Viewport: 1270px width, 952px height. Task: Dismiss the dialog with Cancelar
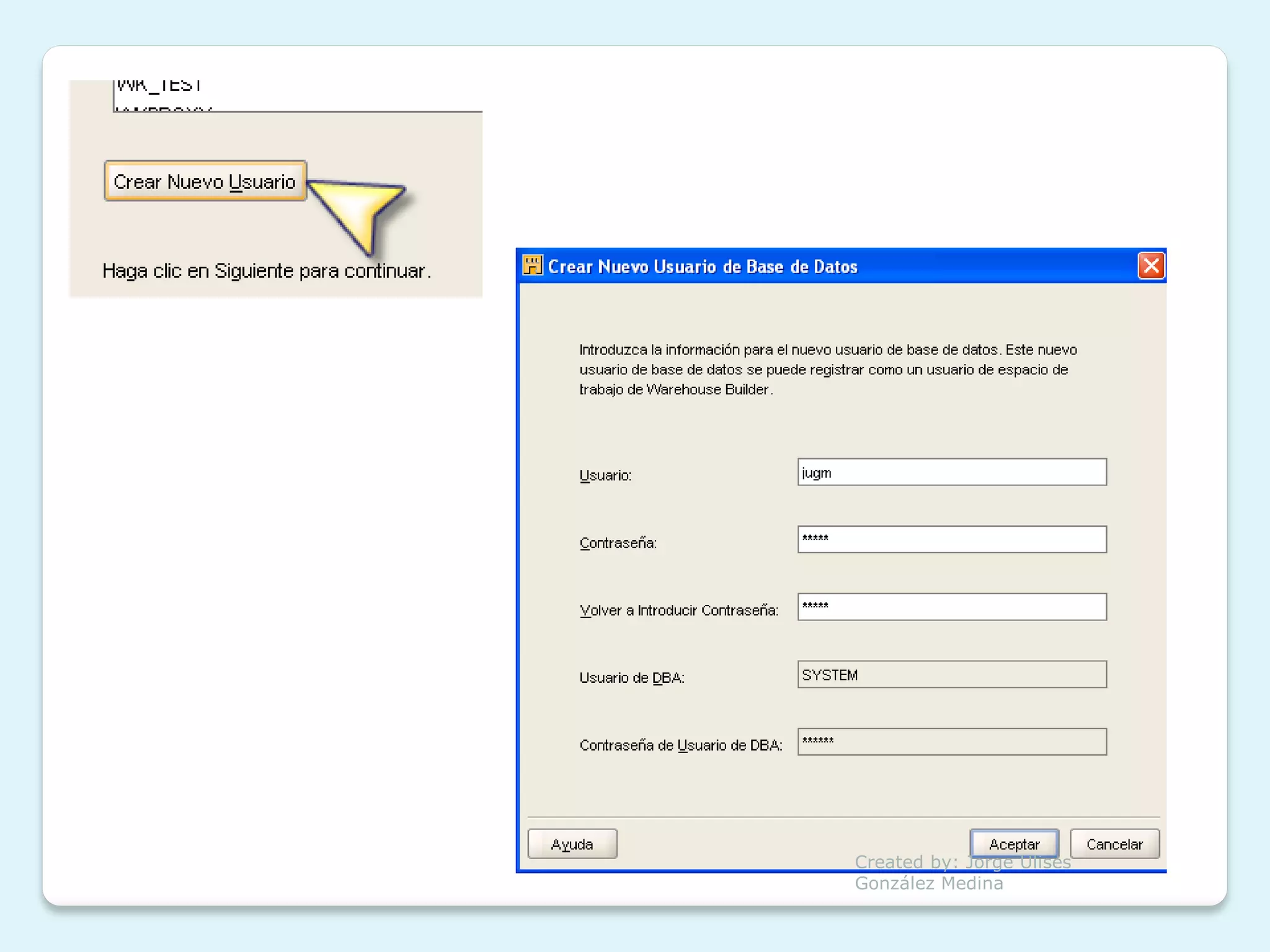[1114, 844]
